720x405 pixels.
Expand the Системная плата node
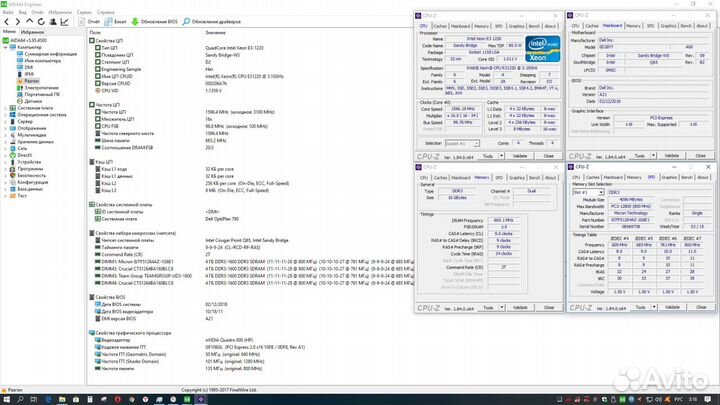point(6,108)
